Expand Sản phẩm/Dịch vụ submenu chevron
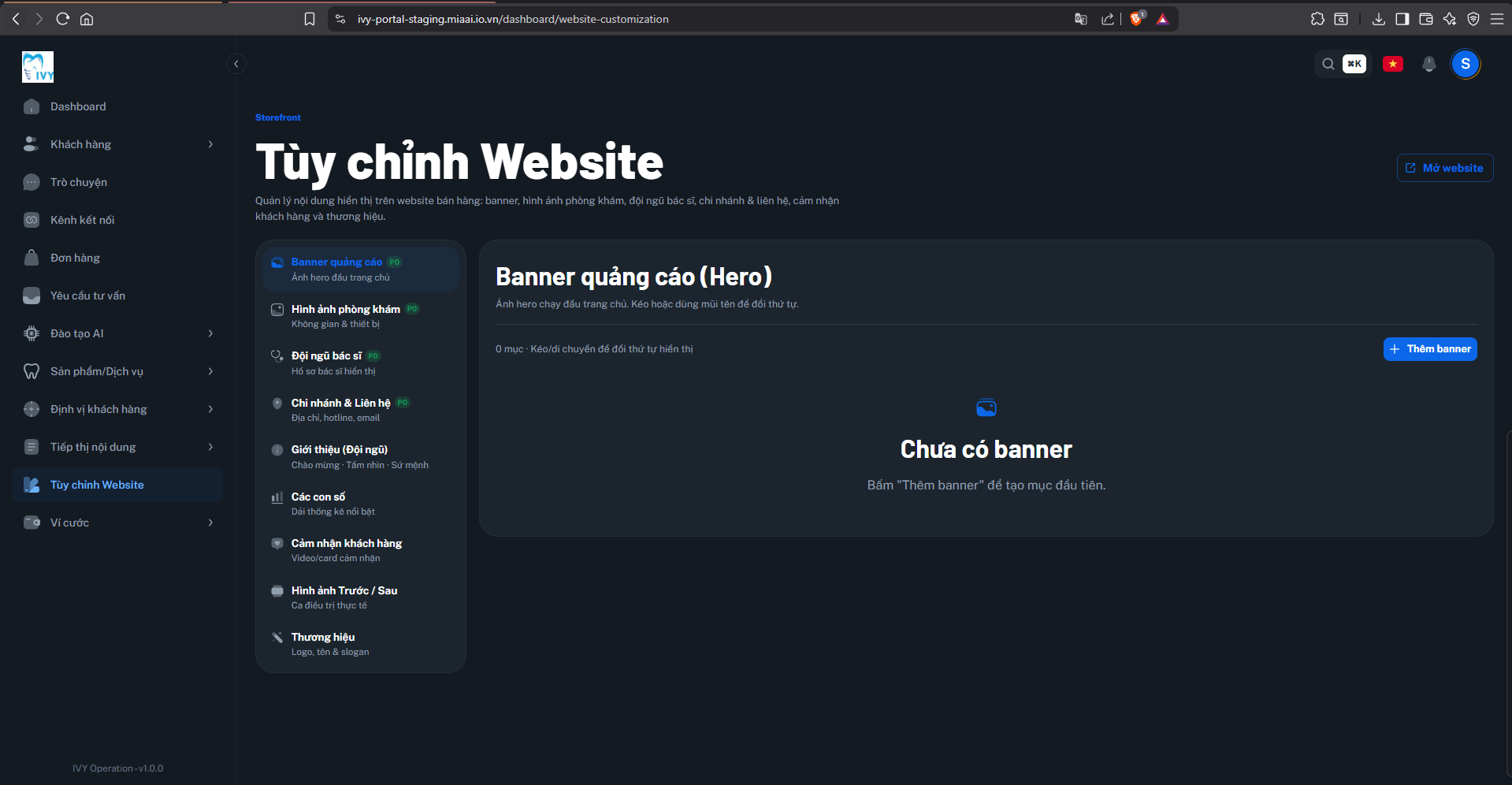The height and width of the screenshot is (785, 1512). click(x=210, y=371)
